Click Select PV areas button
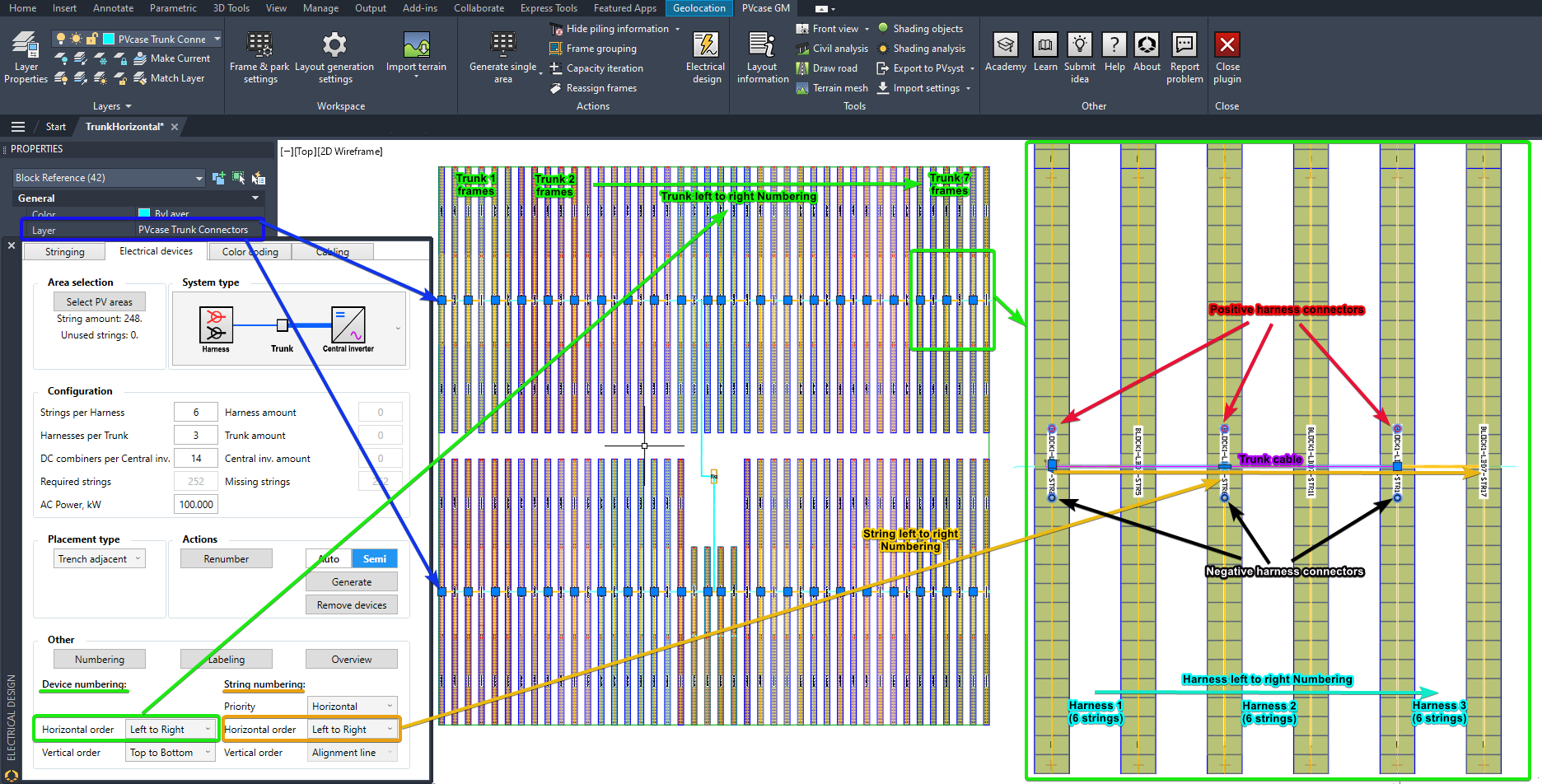The height and width of the screenshot is (784, 1542). point(100,301)
